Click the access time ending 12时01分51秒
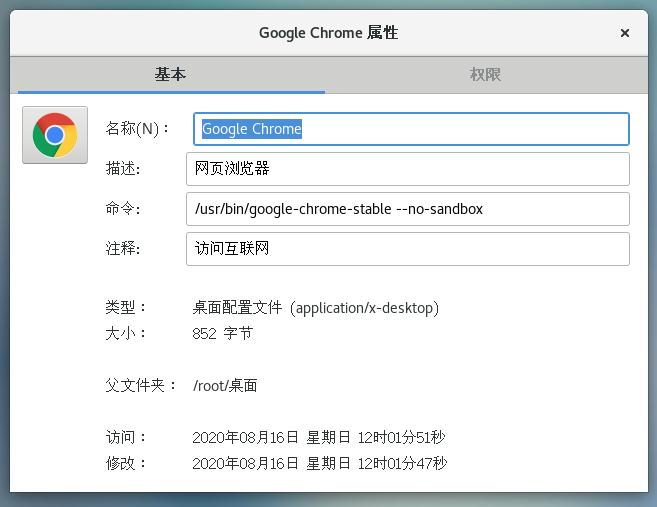Screen dimensions: 657x507 318,437
